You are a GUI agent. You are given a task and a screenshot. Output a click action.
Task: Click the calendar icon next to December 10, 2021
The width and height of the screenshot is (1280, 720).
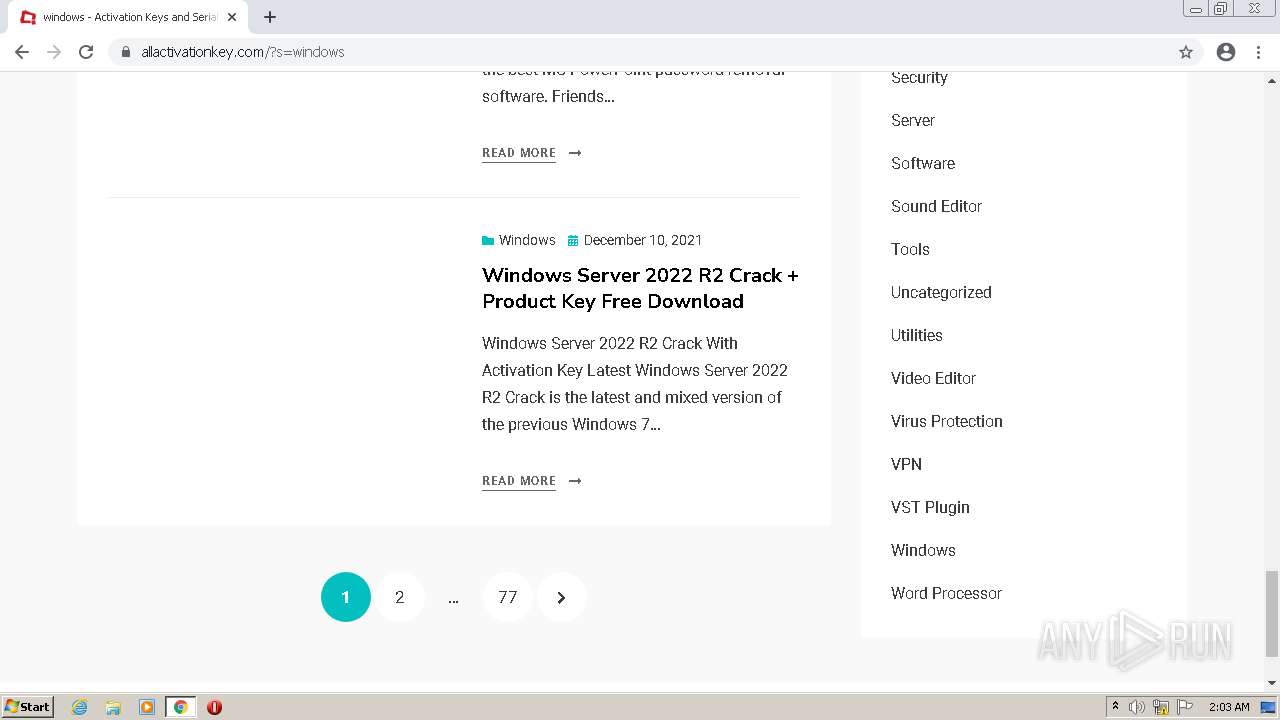pos(573,240)
